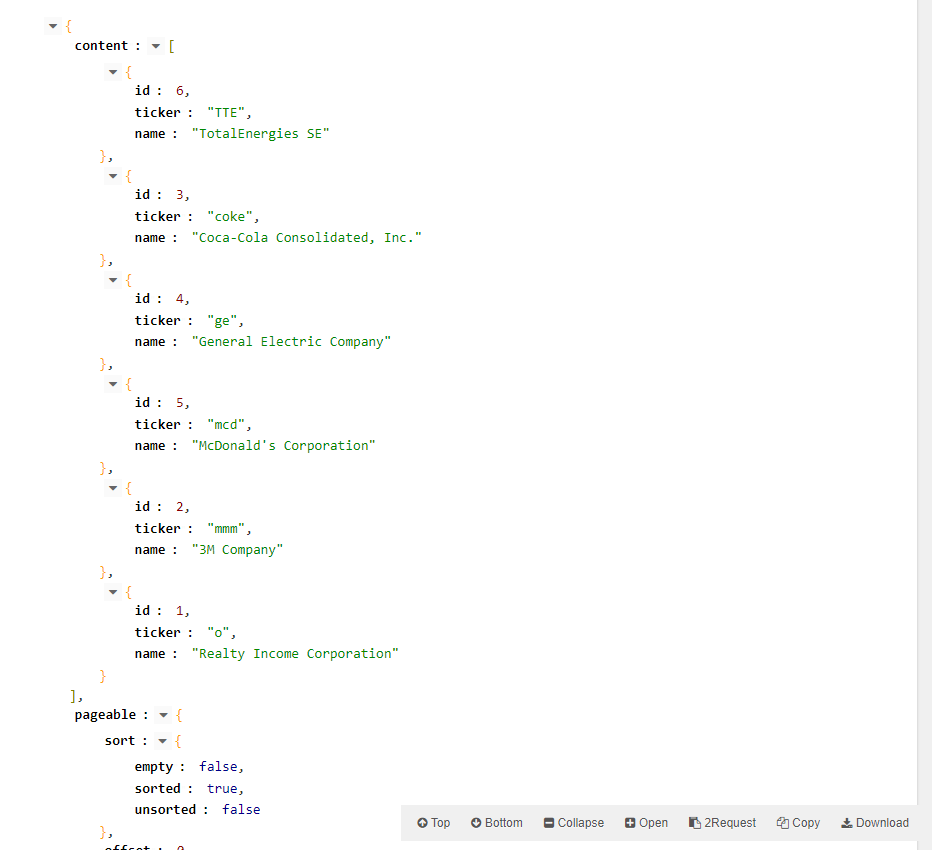Click the id value 1
The image size is (932, 850).
[180, 611]
